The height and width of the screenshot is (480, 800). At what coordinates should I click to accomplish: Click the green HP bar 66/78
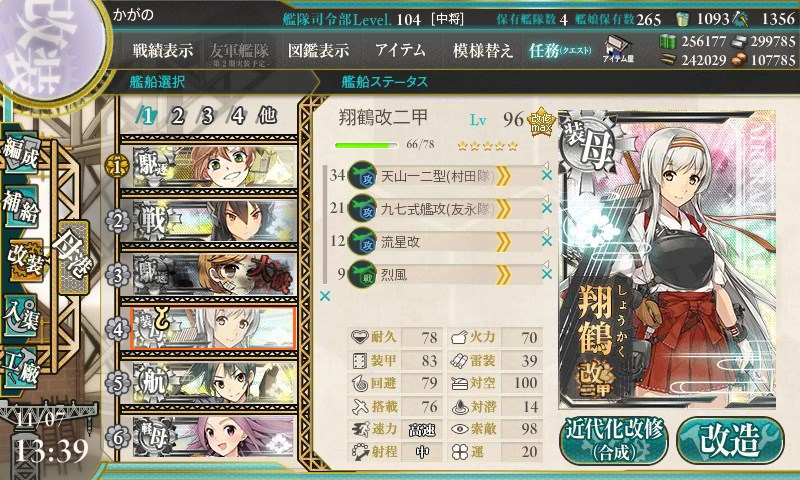point(366,145)
